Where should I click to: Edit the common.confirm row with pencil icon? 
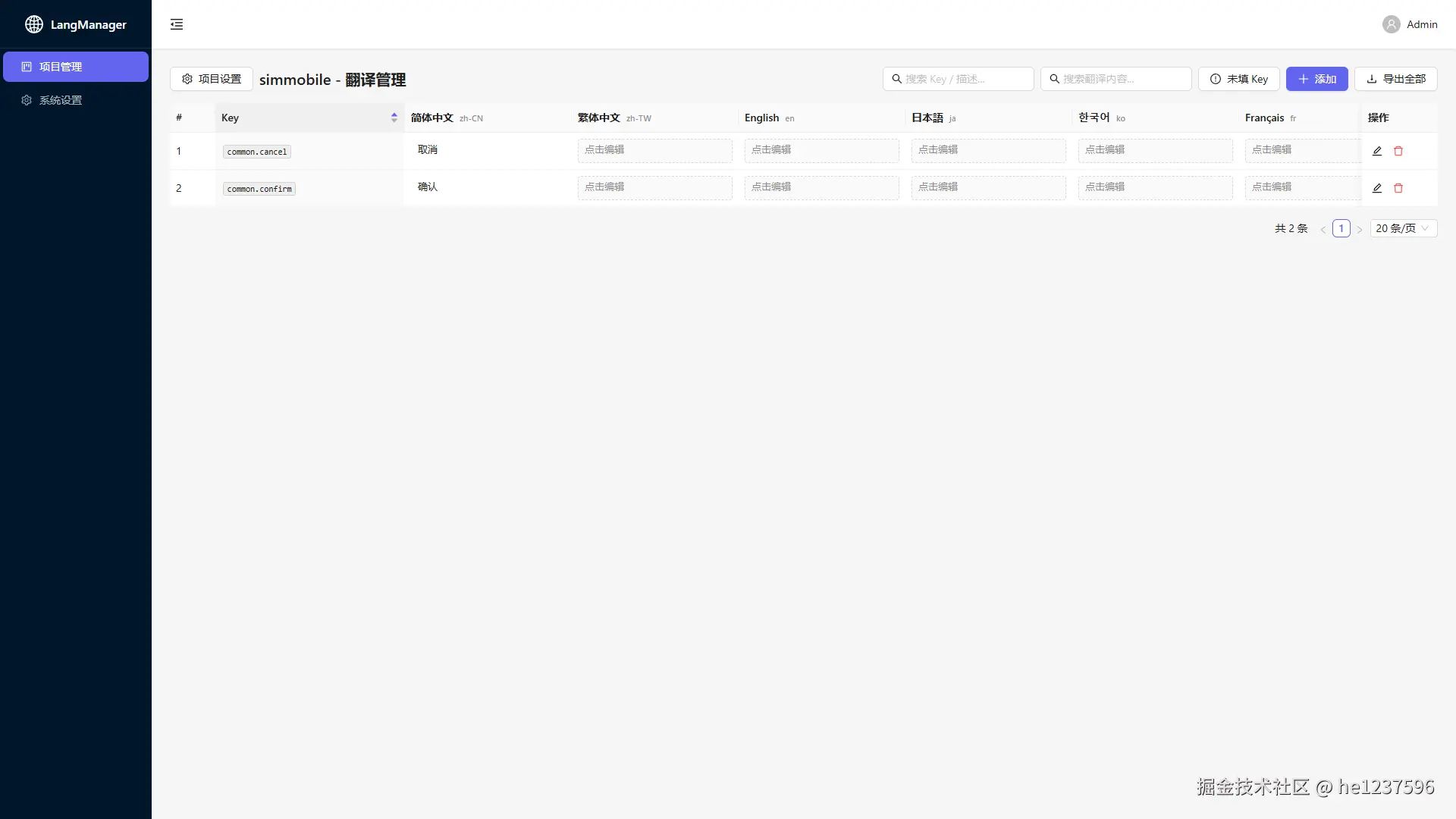1377,188
